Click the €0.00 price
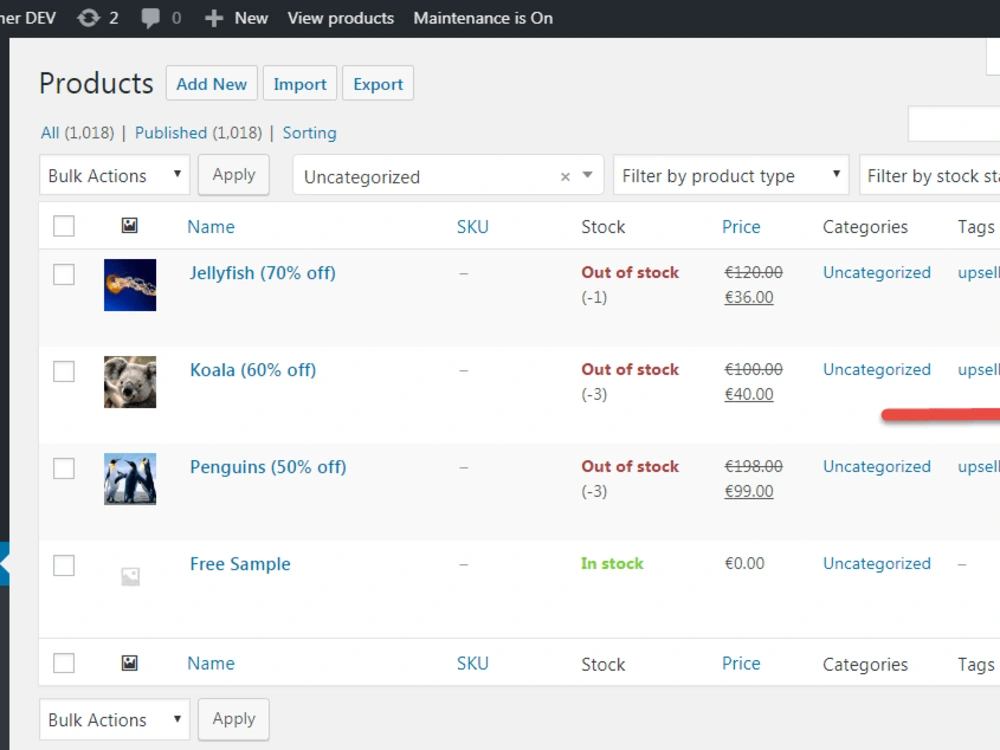Screen dimensions: 1000x750 tap(744, 563)
